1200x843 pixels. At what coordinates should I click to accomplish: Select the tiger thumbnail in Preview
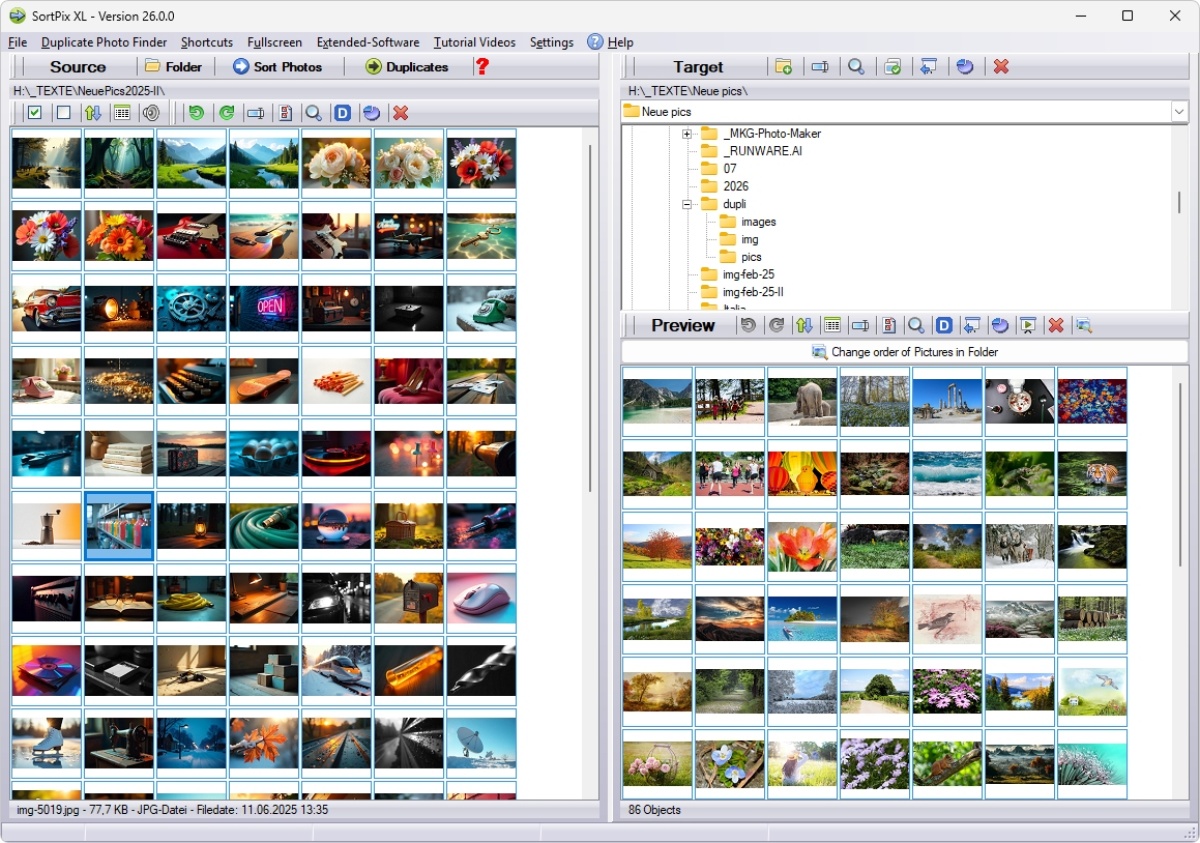click(1092, 474)
